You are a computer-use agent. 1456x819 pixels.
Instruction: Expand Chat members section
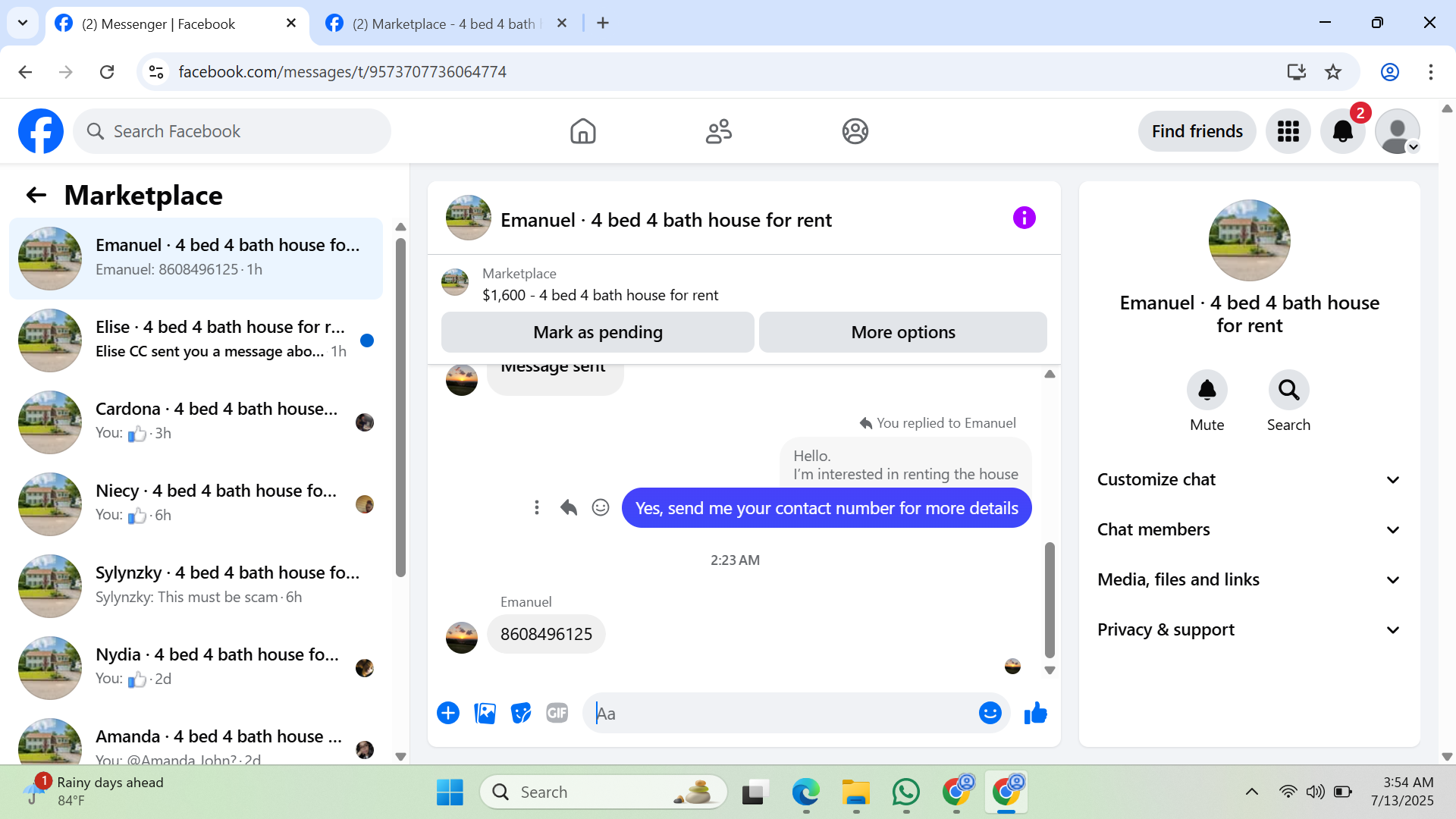(x=1249, y=530)
